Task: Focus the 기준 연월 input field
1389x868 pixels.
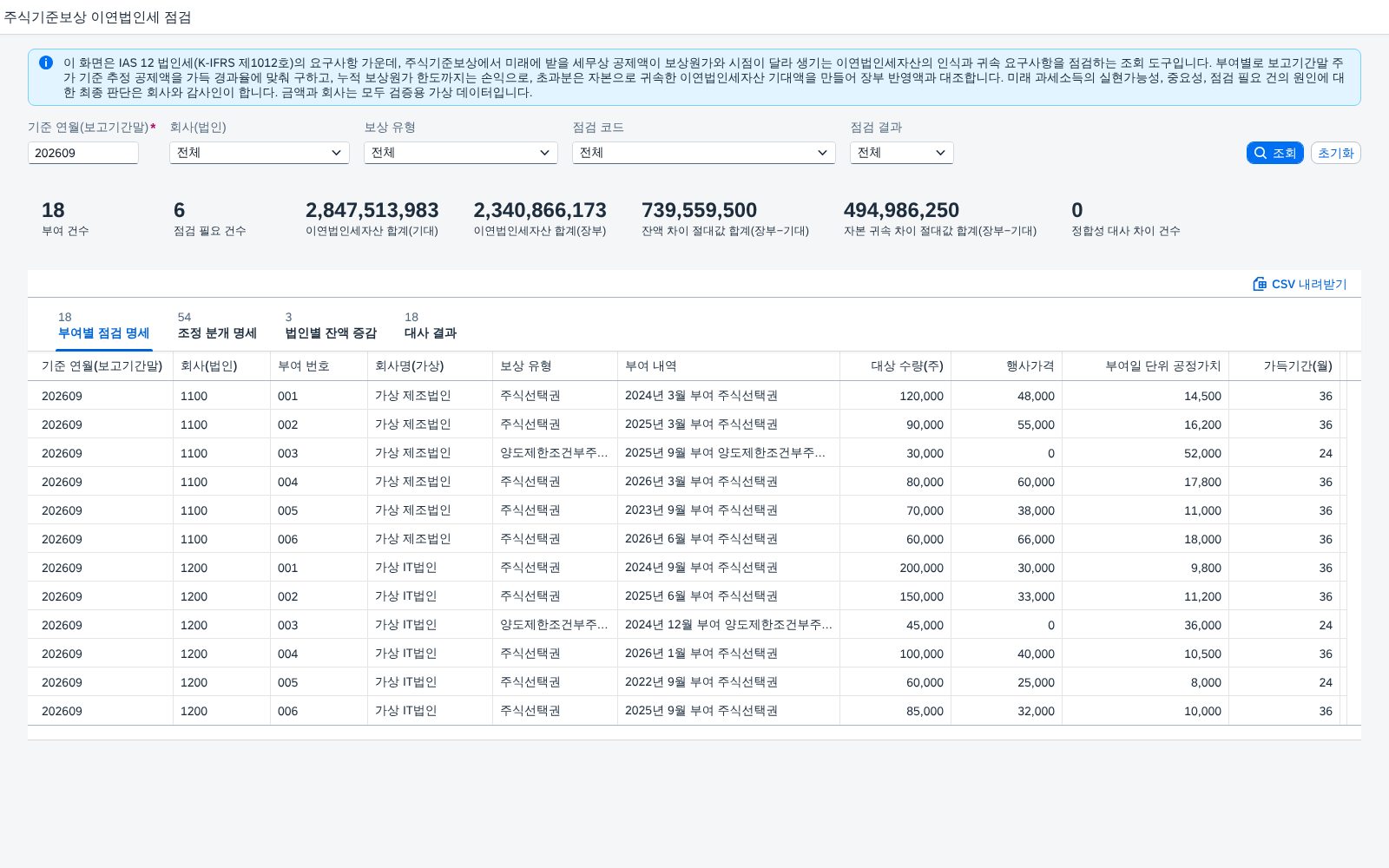Action: coord(83,153)
